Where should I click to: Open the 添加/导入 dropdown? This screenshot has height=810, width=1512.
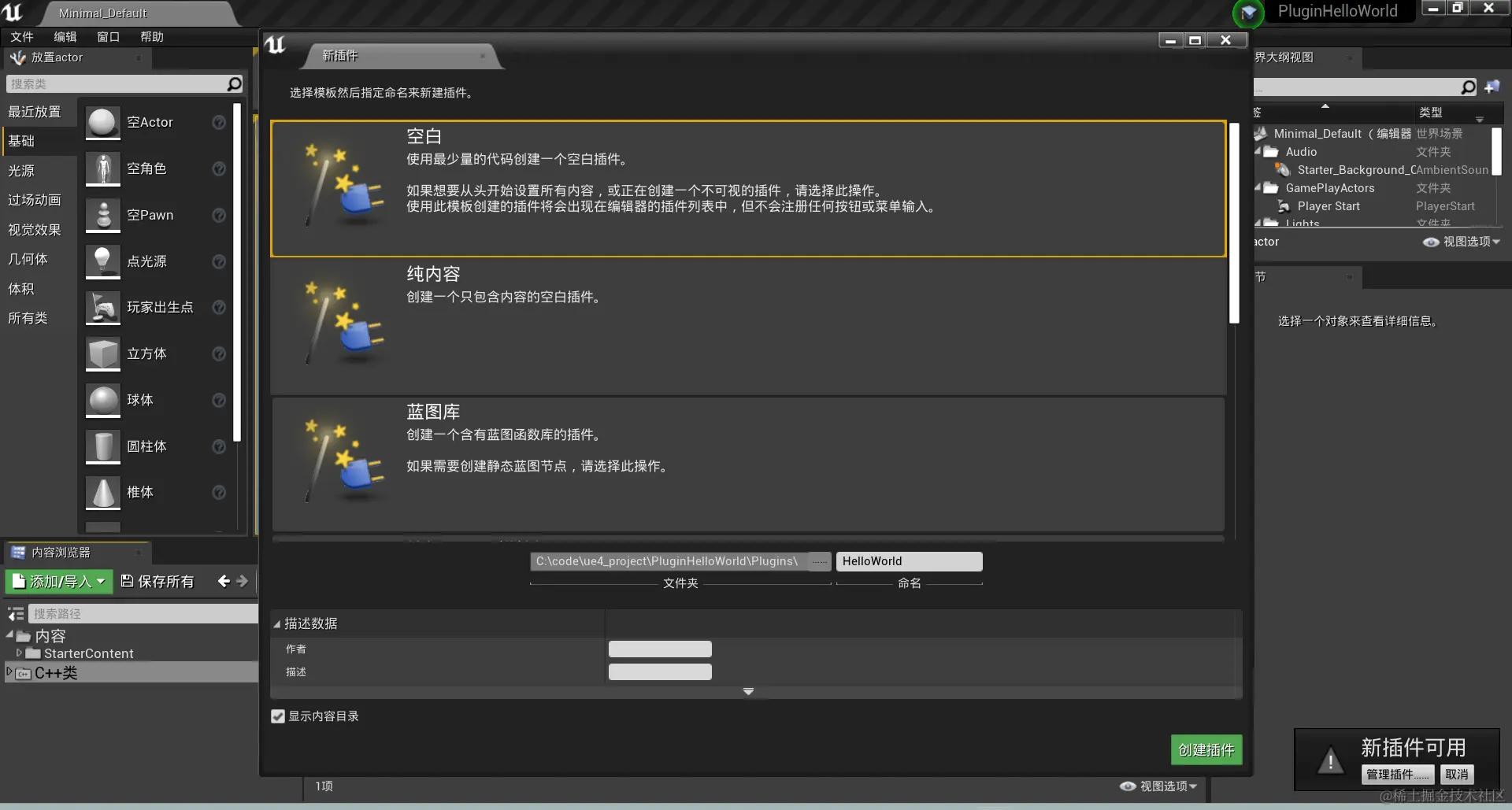(x=59, y=582)
